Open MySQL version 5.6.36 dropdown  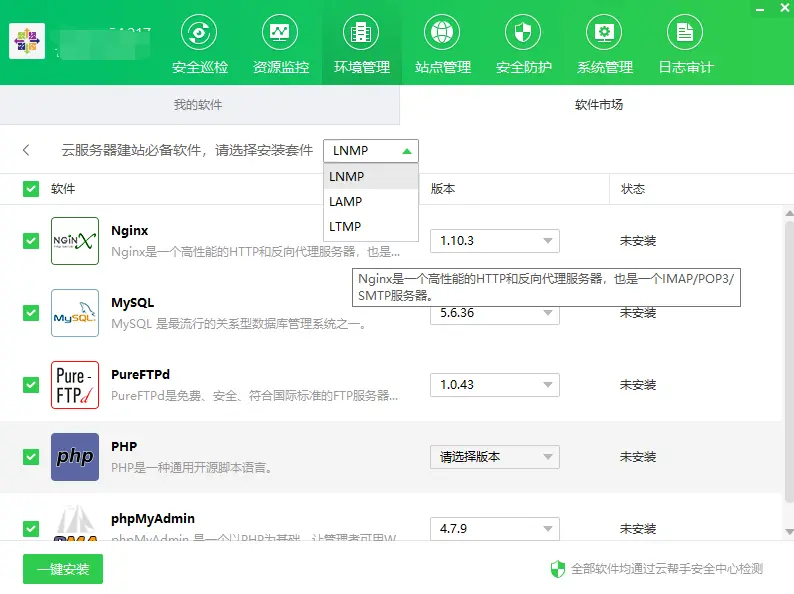(495, 315)
